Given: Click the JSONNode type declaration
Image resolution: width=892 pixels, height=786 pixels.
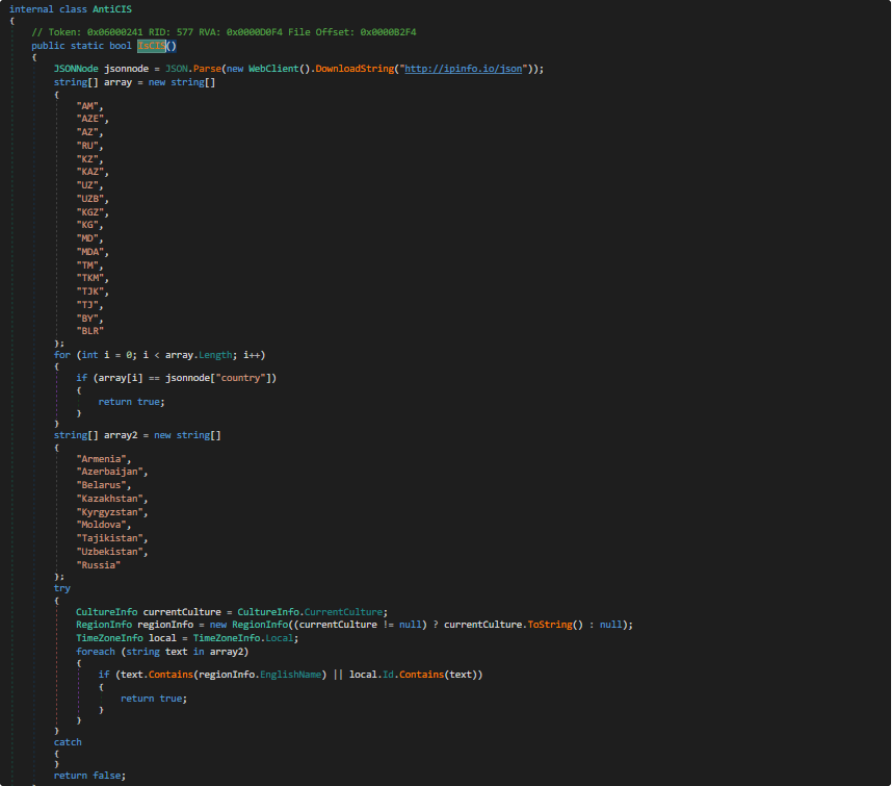Looking at the screenshot, I should [76, 69].
